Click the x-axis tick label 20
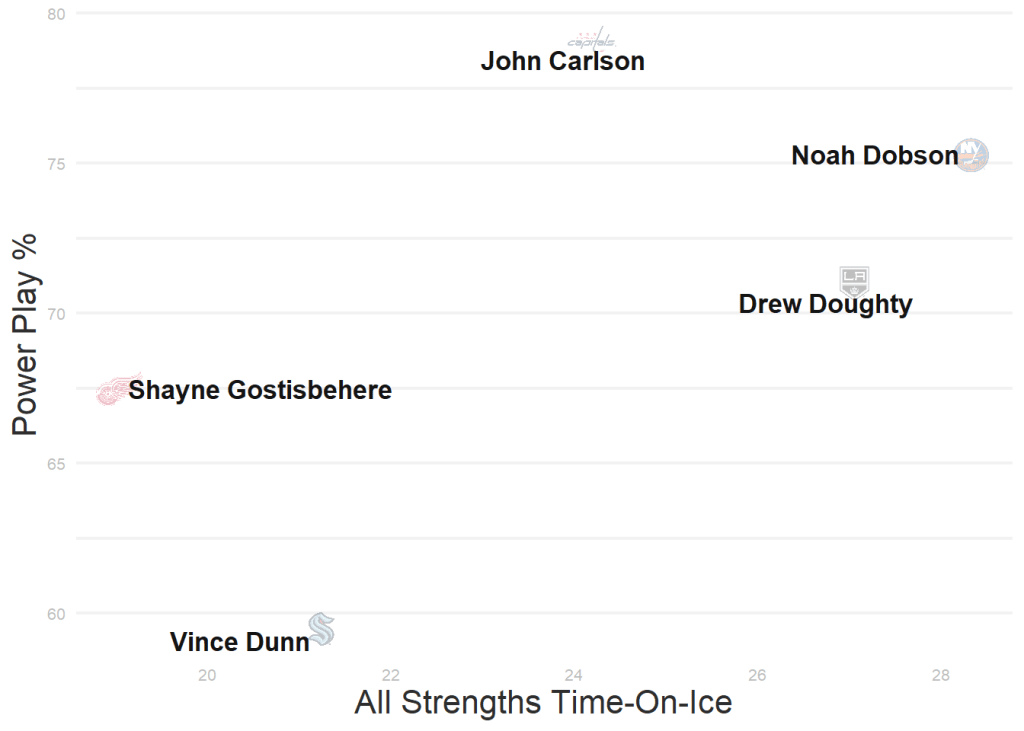1024x731 pixels. 207,675
